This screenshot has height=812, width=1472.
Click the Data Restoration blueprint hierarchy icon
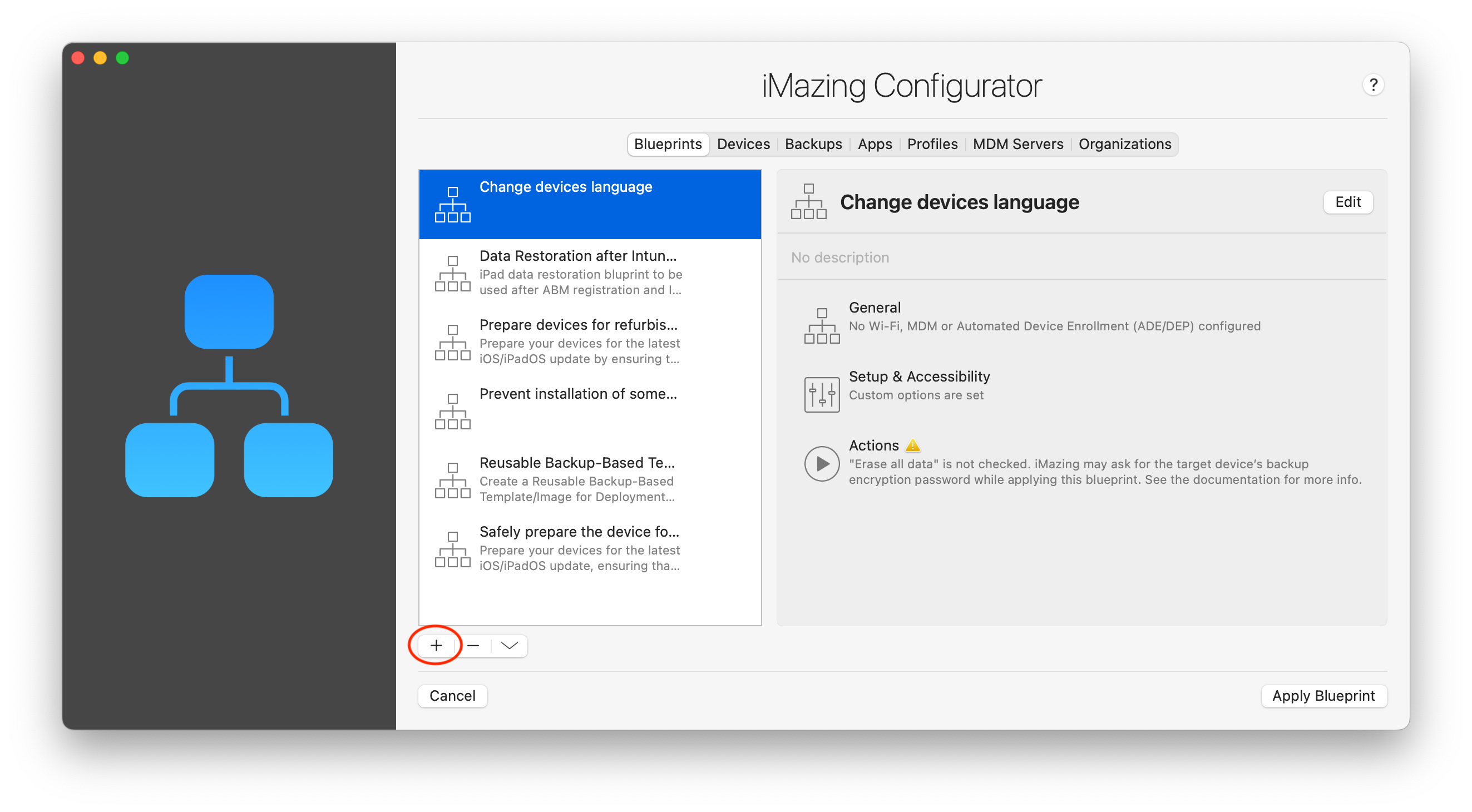point(453,274)
